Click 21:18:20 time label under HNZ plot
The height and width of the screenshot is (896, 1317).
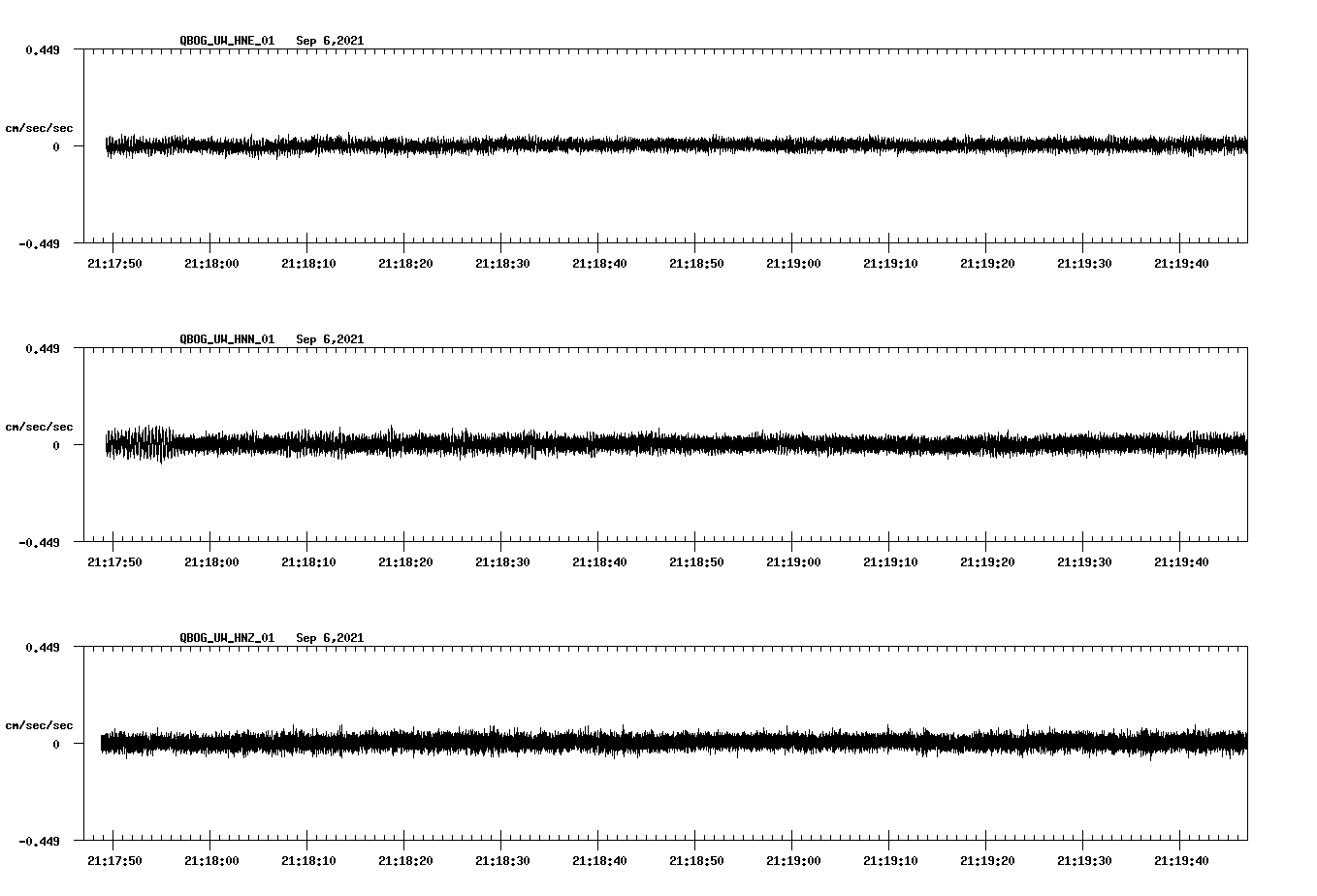(x=405, y=861)
